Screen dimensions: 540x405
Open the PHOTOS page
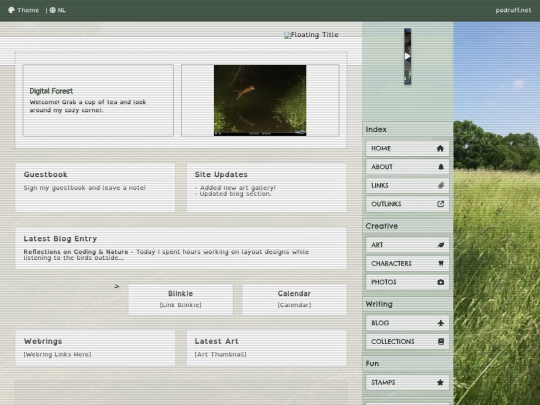click(407, 282)
